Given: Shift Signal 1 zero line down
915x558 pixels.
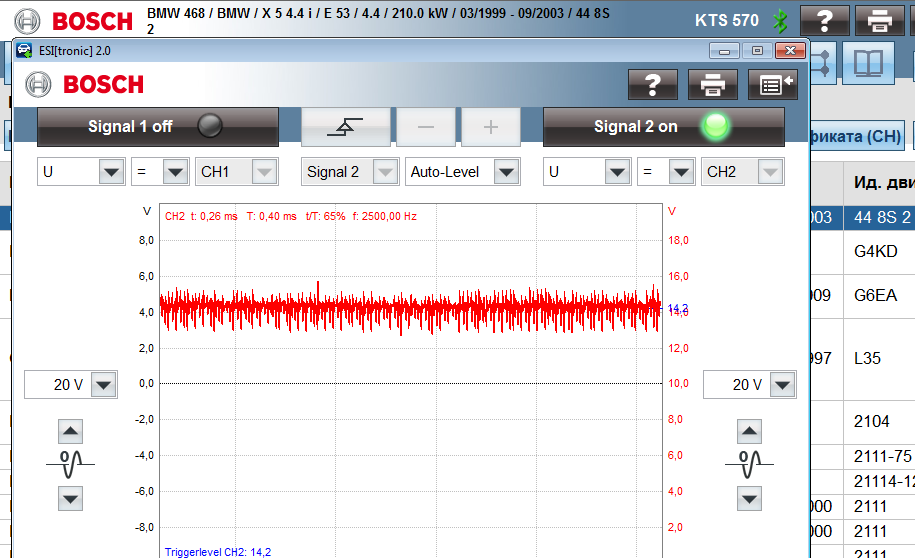Looking at the screenshot, I should point(71,499).
